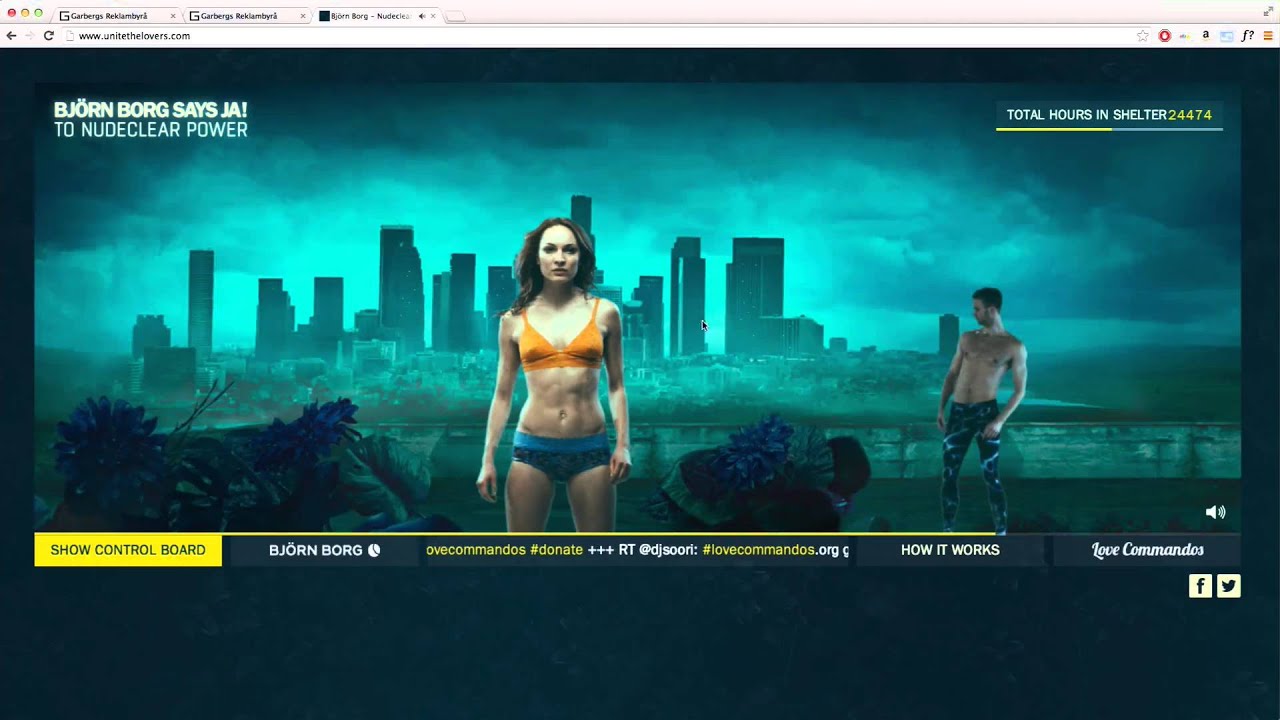Screen dimensions: 1280x720
Task: Open the Facebook page icon
Action: (x=1200, y=586)
